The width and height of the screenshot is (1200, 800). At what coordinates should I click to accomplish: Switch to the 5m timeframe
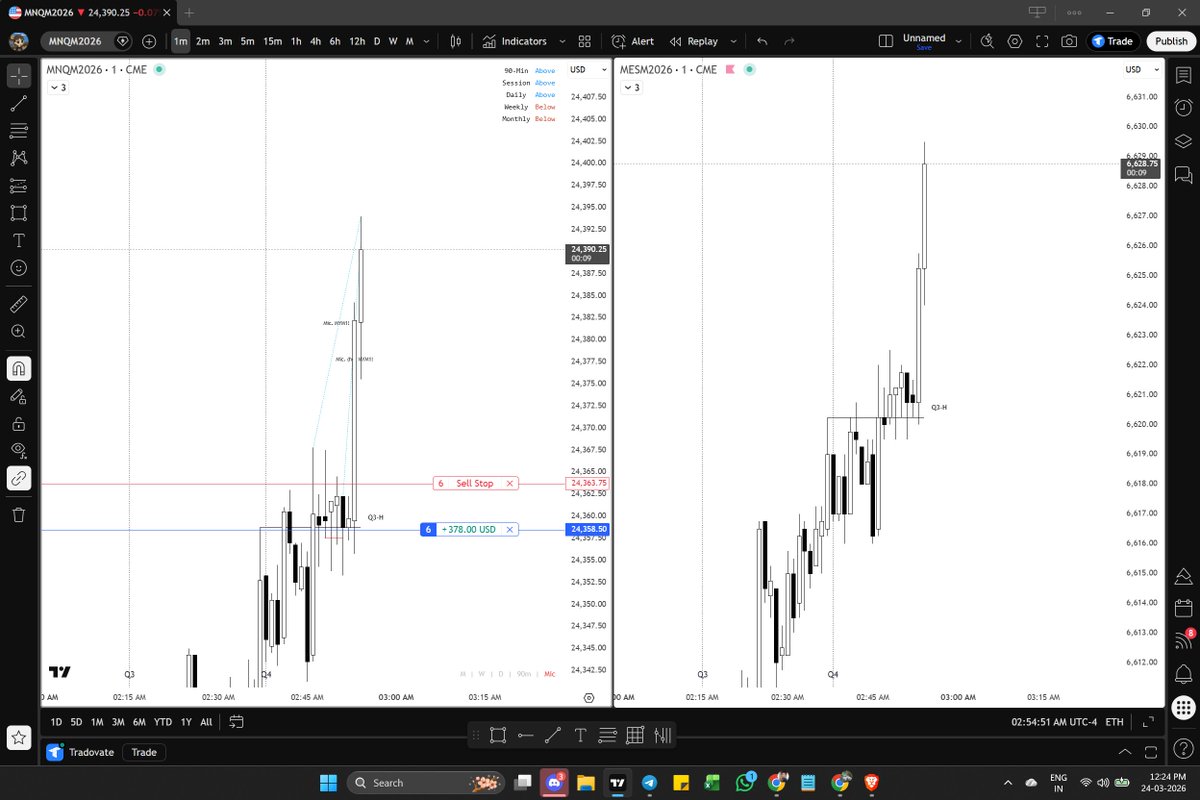pyautogui.click(x=248, y=41)
